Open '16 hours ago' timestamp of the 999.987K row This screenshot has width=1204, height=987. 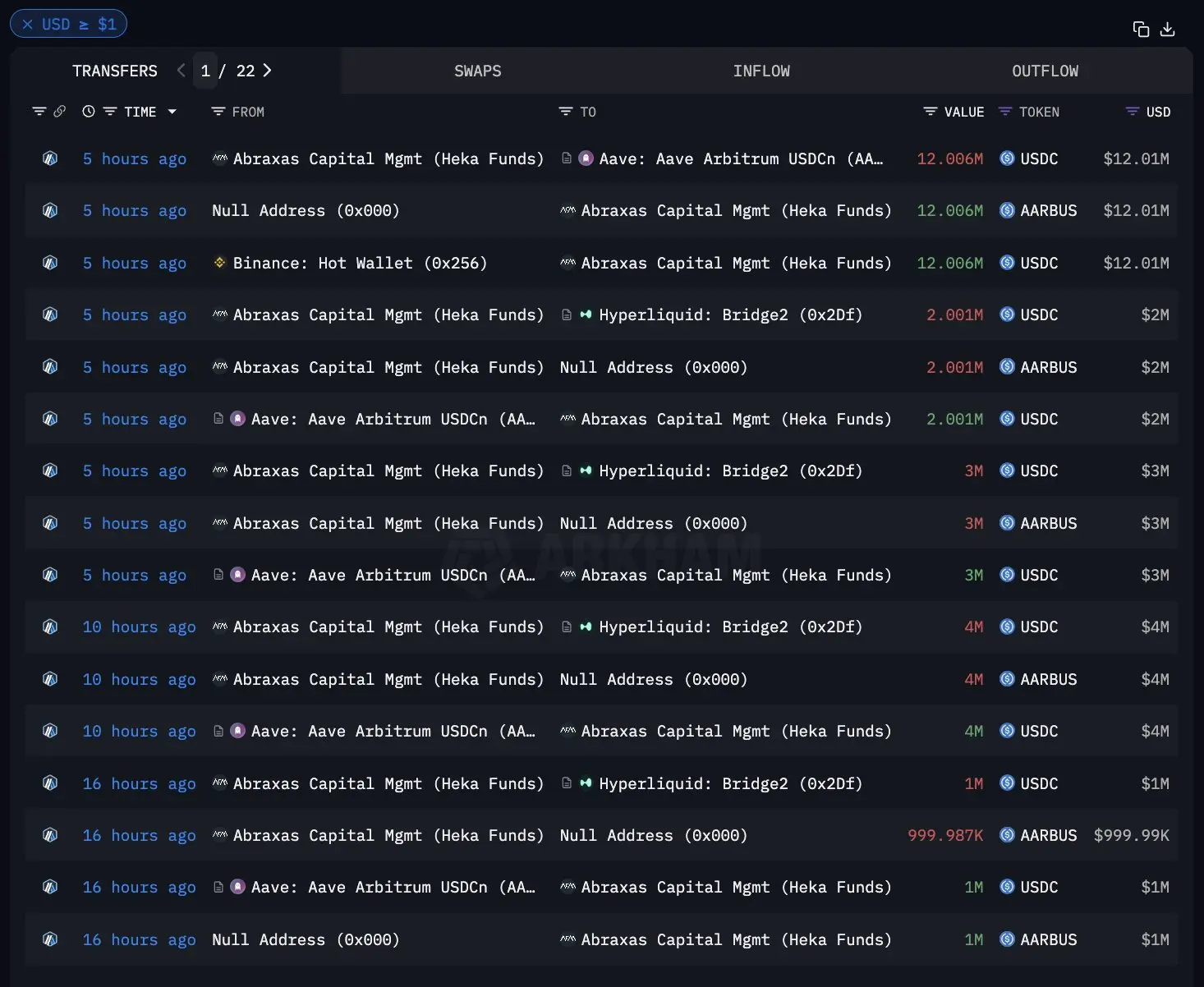[139, 835]
